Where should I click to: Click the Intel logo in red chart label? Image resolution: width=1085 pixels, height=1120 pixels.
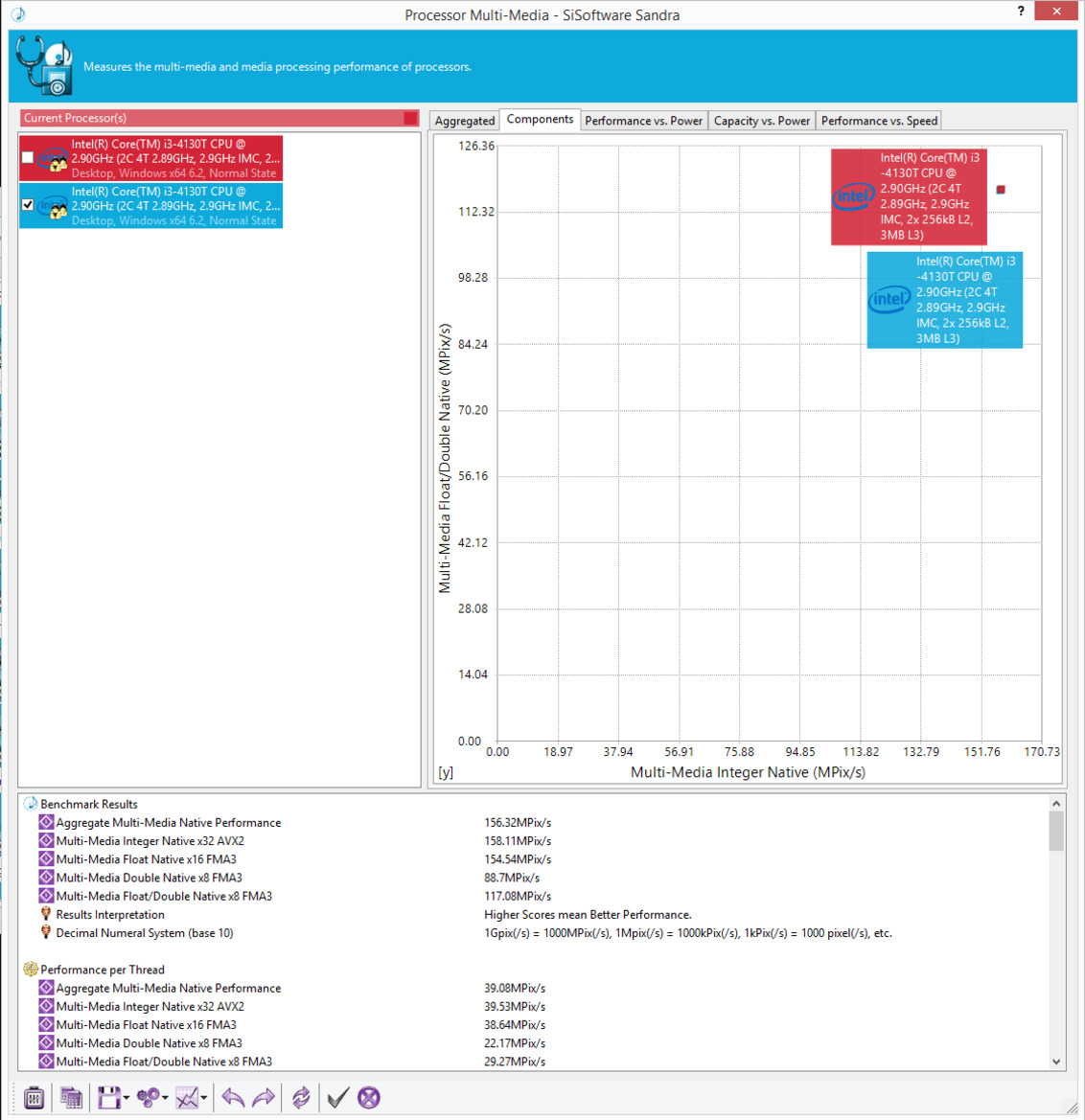click(x=853, y=195)
